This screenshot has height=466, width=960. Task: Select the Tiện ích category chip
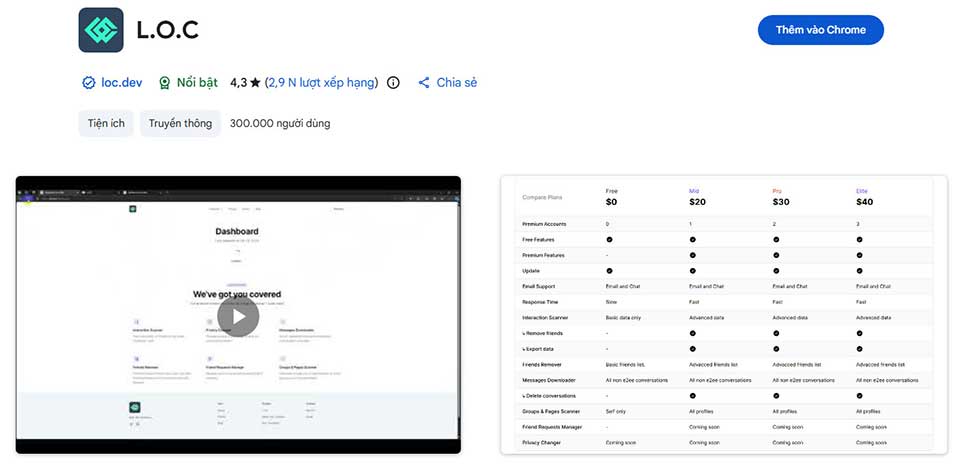pos(106,123)
